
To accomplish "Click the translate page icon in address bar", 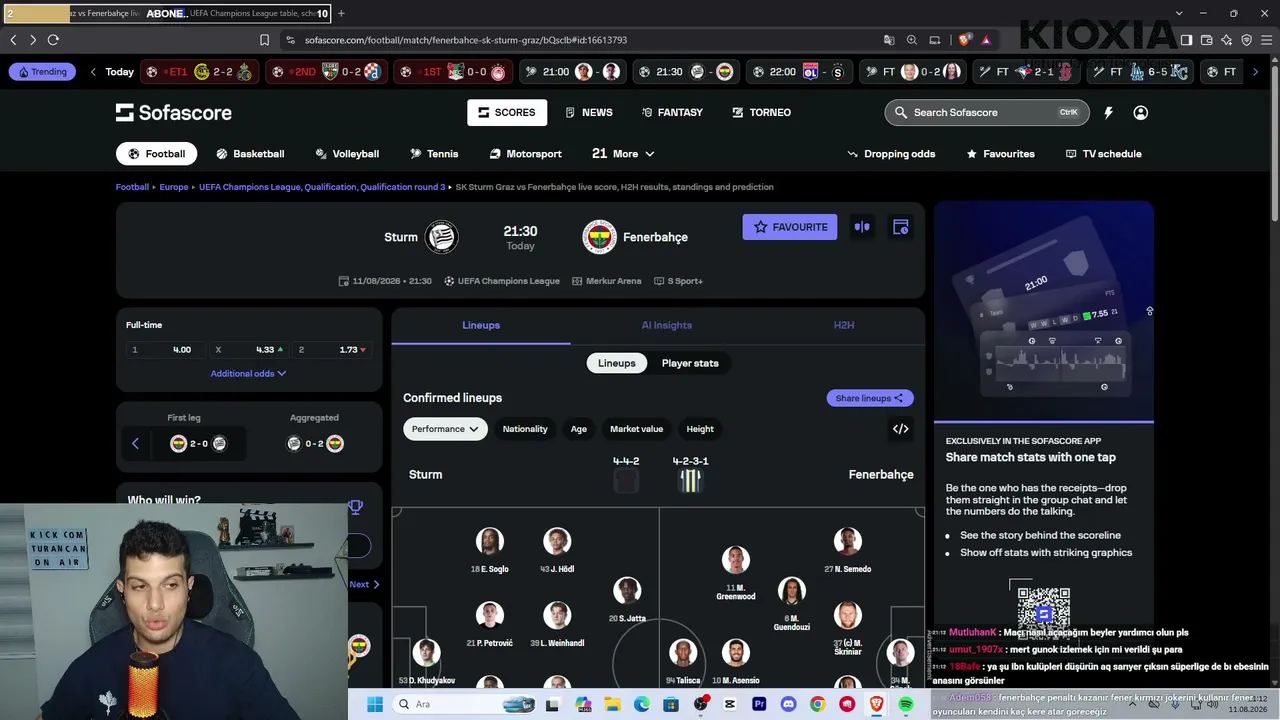I will click(x=889, y=40).
